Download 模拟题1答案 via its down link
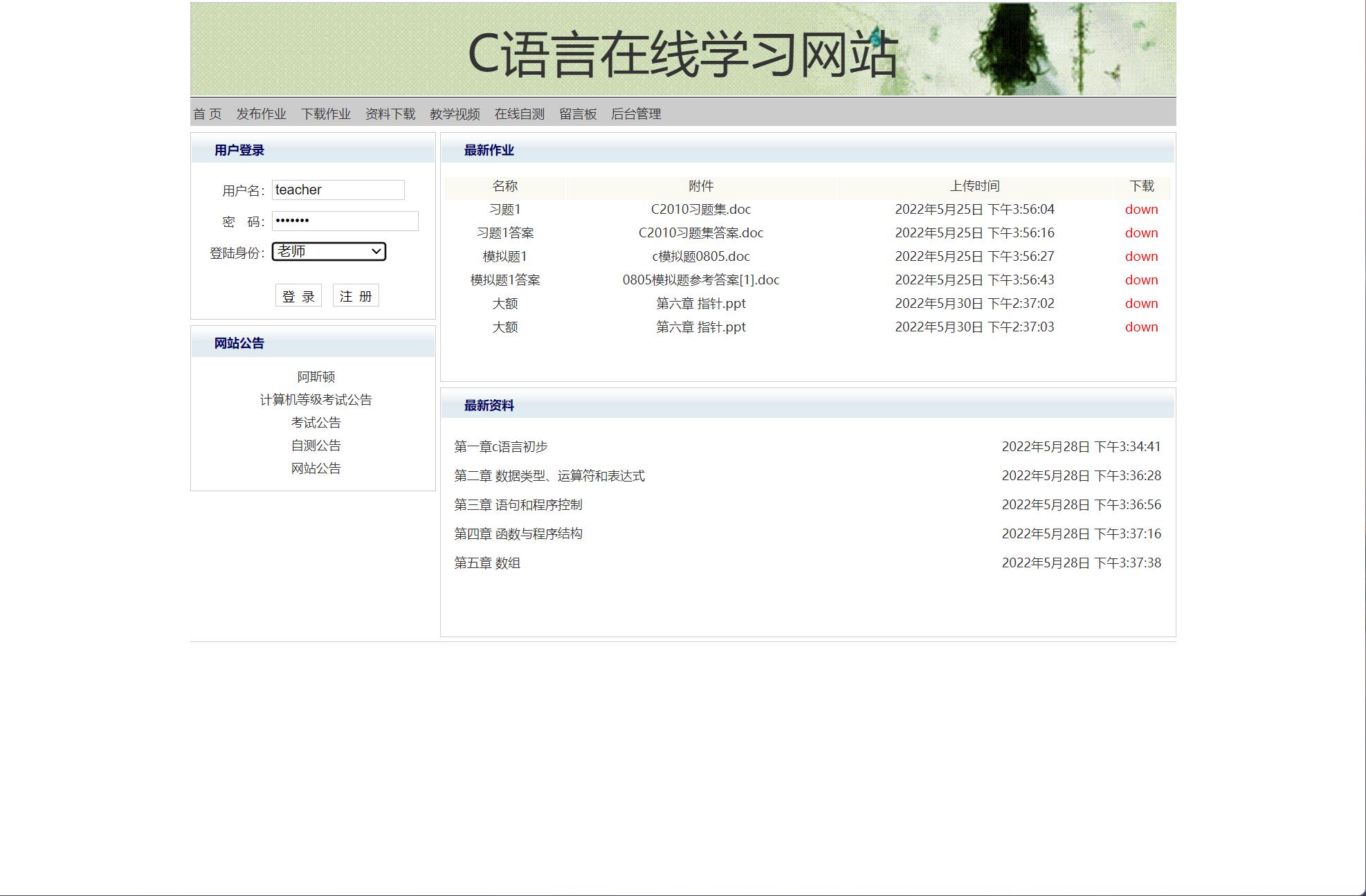The height and width of the screenshot is (896, 1366). coord(1141,280)
